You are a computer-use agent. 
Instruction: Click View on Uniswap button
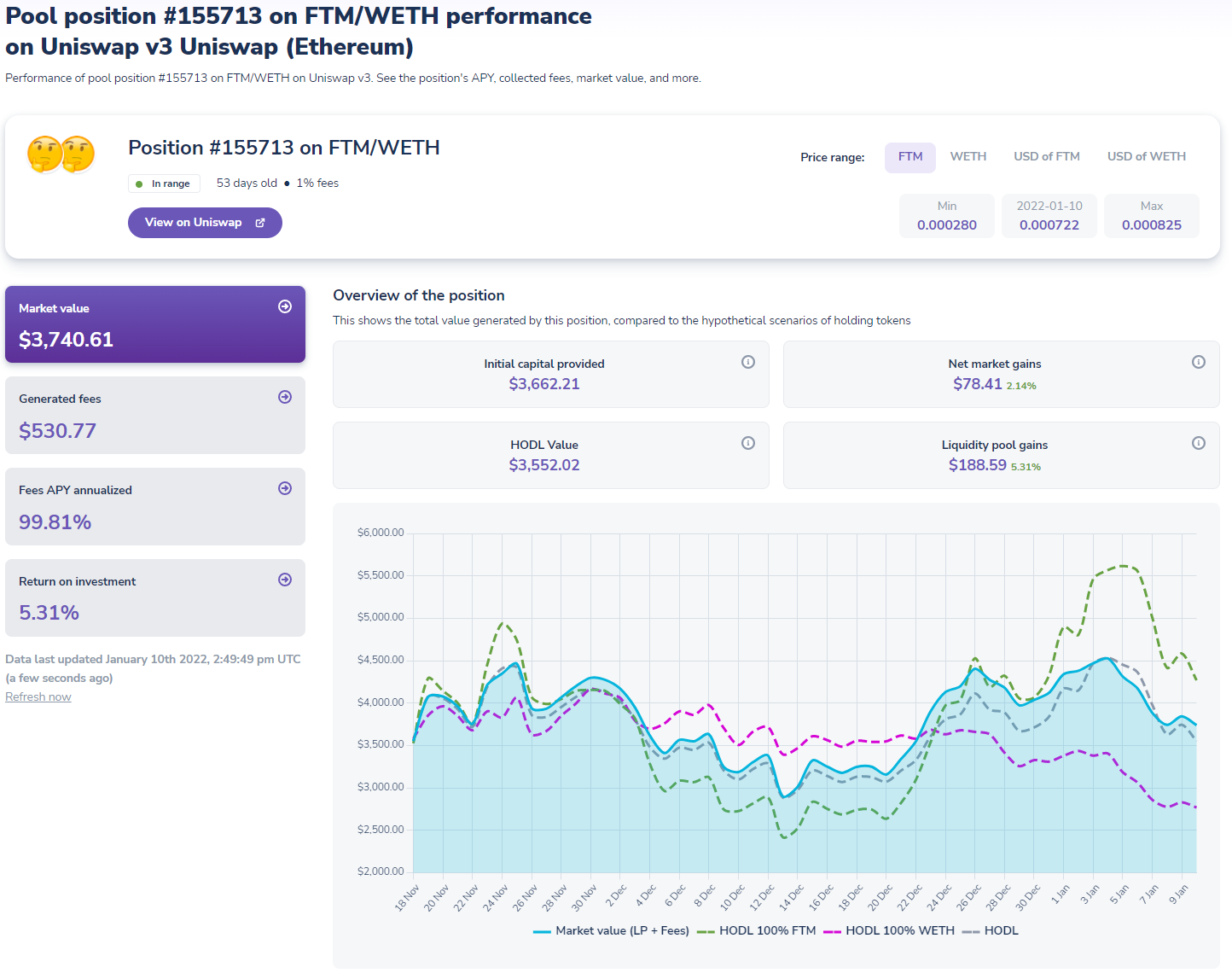point(205,223)
